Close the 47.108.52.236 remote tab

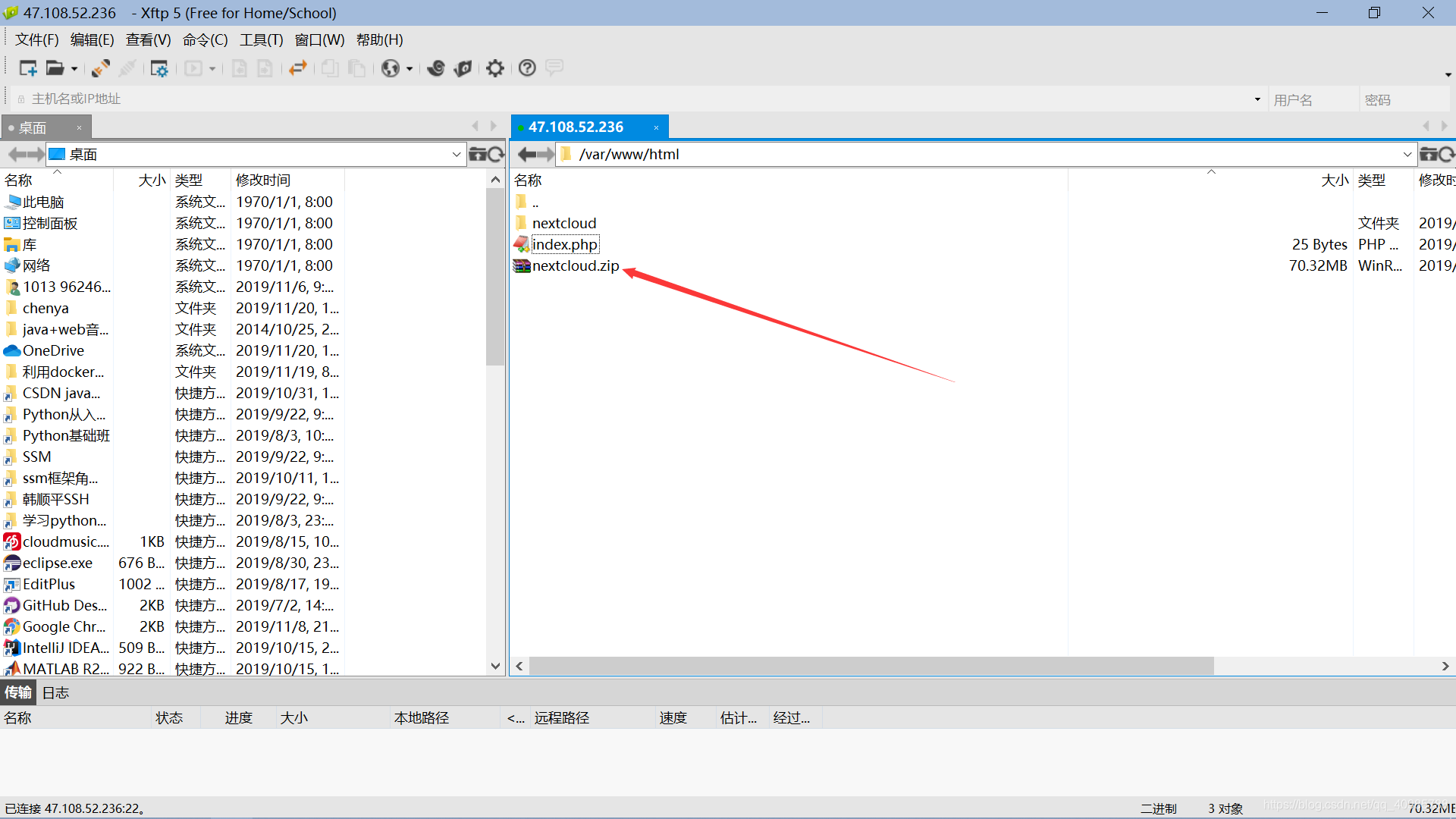coord(656,127)
